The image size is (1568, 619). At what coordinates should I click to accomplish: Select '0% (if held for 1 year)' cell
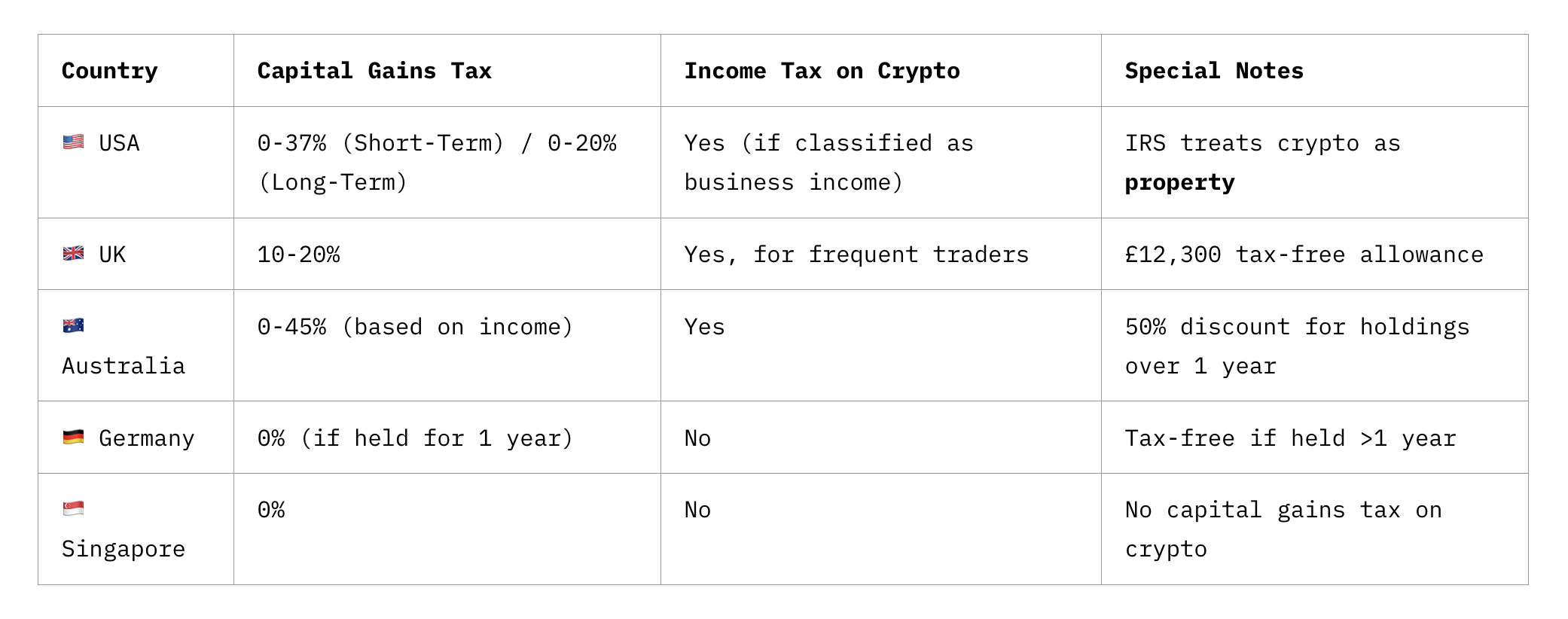(x=415, y=438)
